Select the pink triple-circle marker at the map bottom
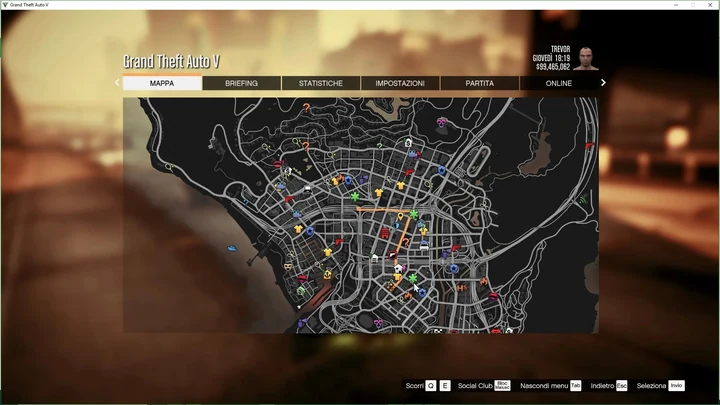The image size is (720, 405). (378, 323)
